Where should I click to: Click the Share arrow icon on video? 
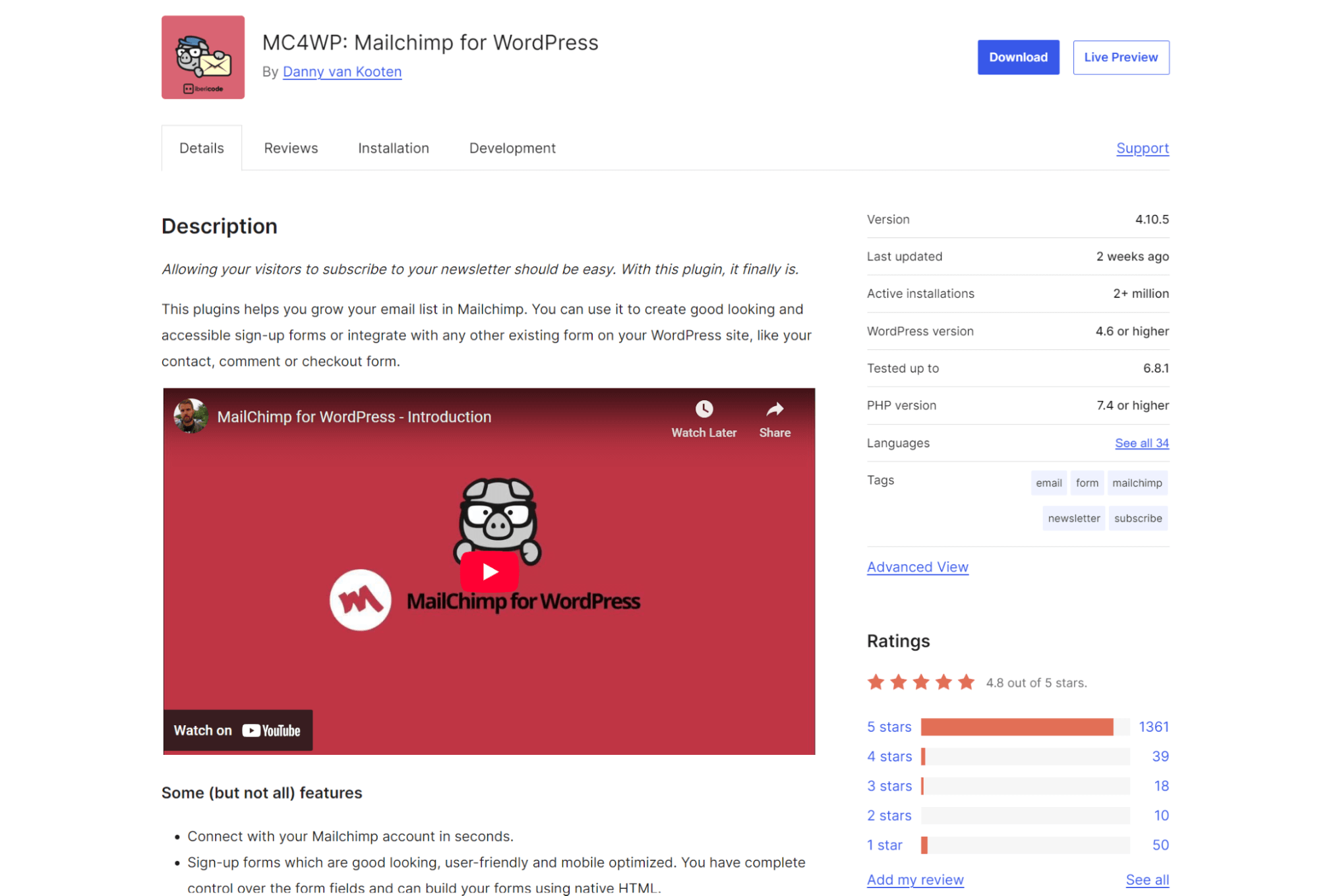tap(774, 409)
